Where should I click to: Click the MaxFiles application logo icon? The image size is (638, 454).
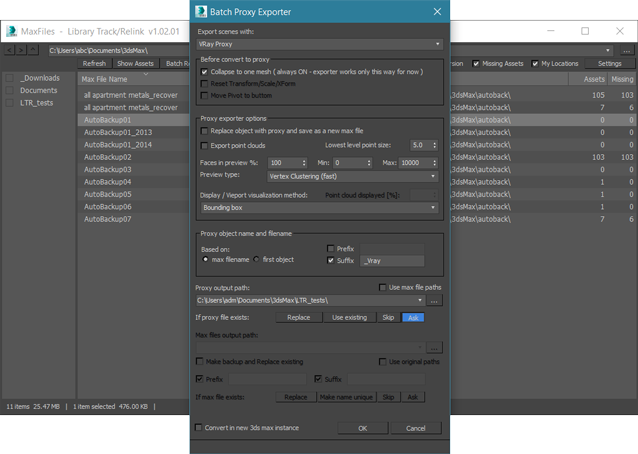tap(11, 31)
